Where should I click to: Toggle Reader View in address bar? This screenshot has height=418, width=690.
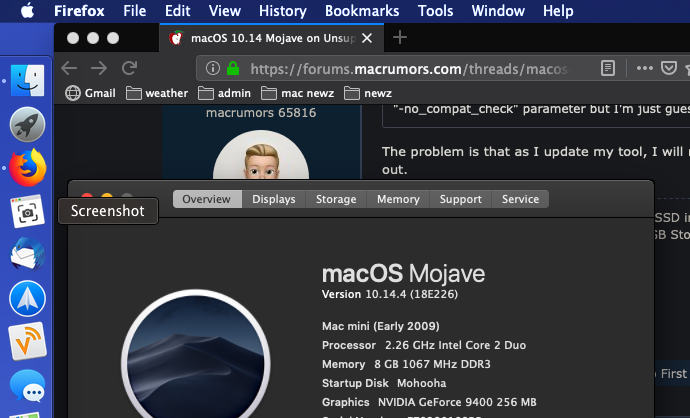pyautogui.click(x=608, y=68)
